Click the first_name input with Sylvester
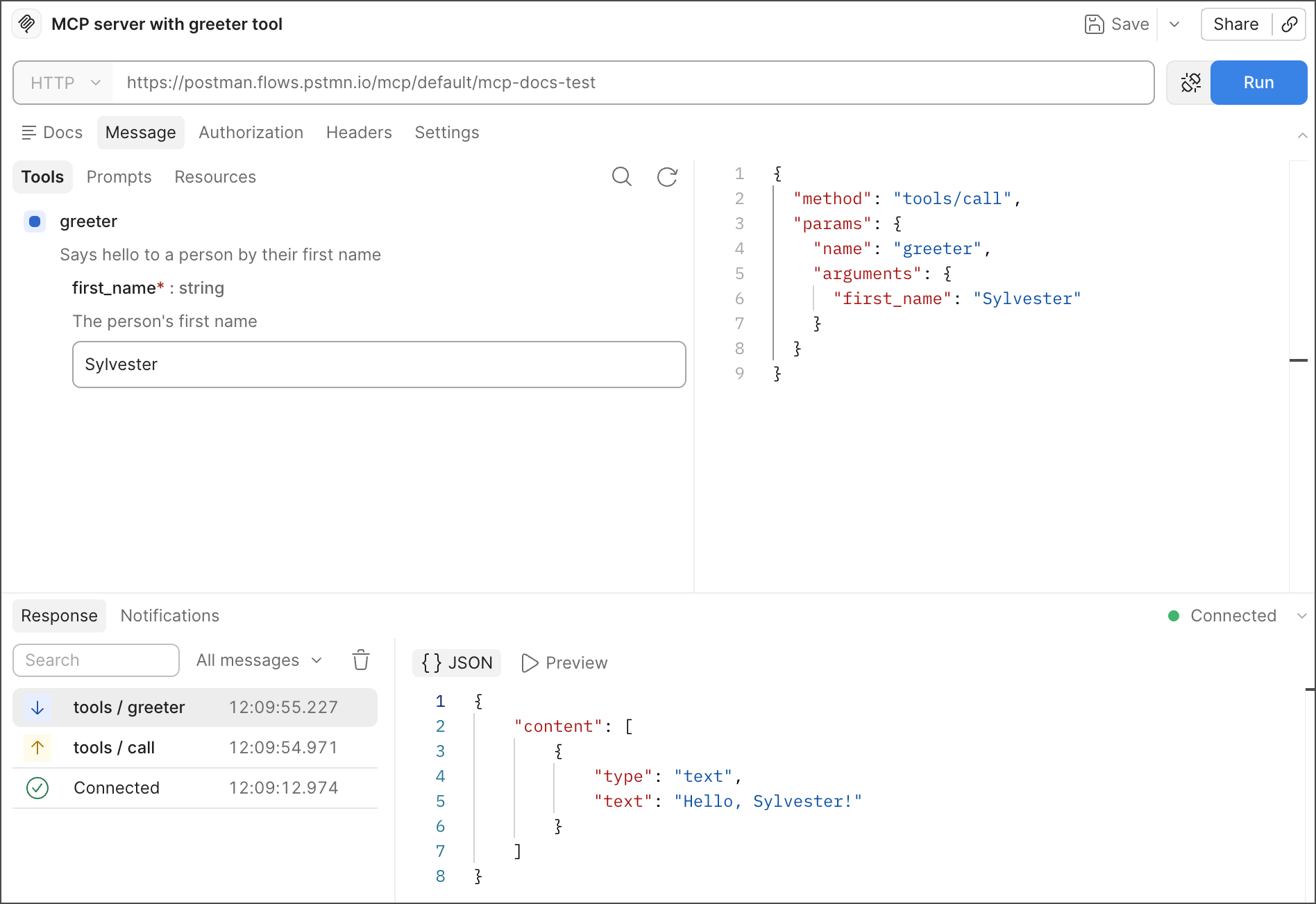 click(x=379, y=365)
